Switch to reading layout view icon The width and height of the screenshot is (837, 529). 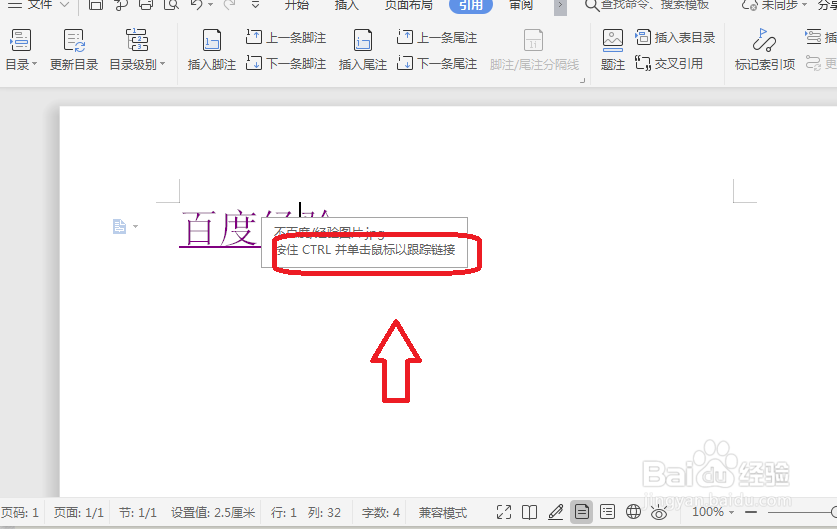529,512
